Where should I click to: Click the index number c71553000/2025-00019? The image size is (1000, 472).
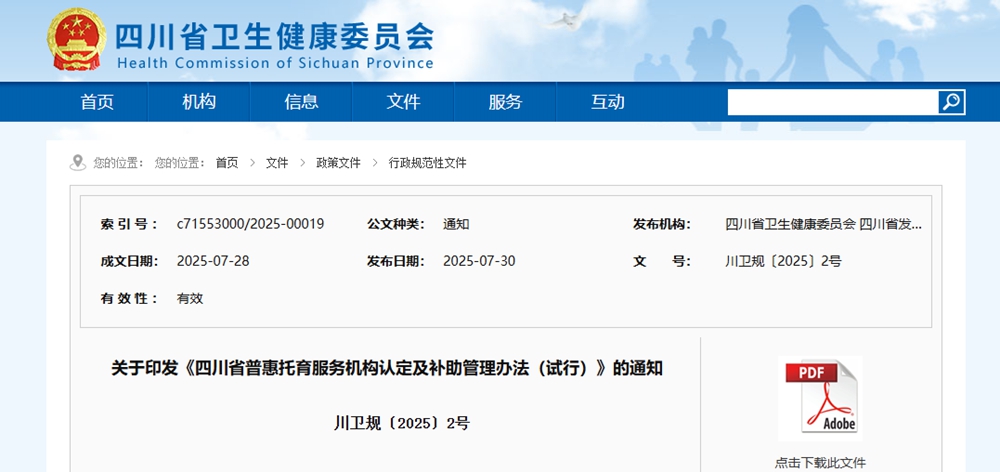tap(250, 224)
